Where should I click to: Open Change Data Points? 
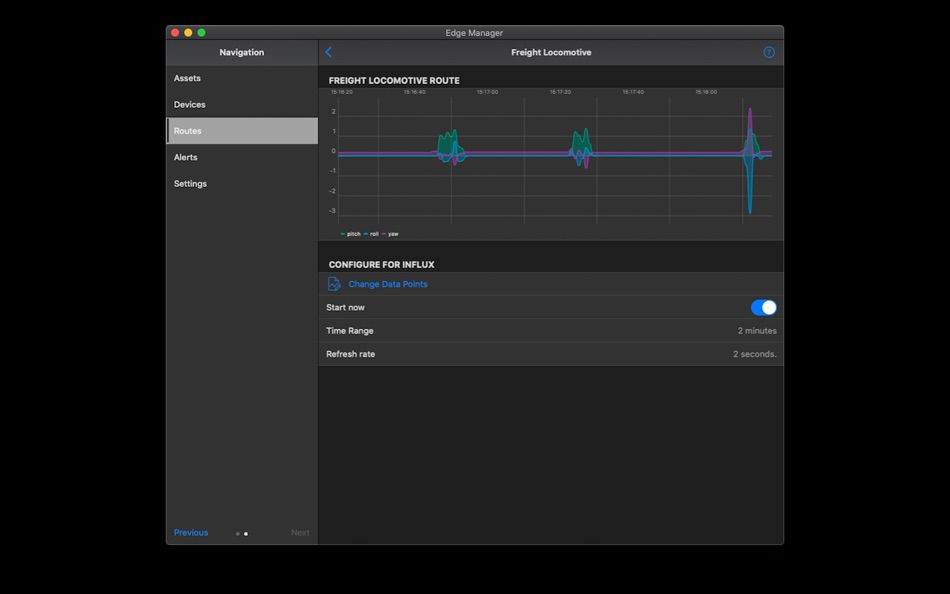388,283
